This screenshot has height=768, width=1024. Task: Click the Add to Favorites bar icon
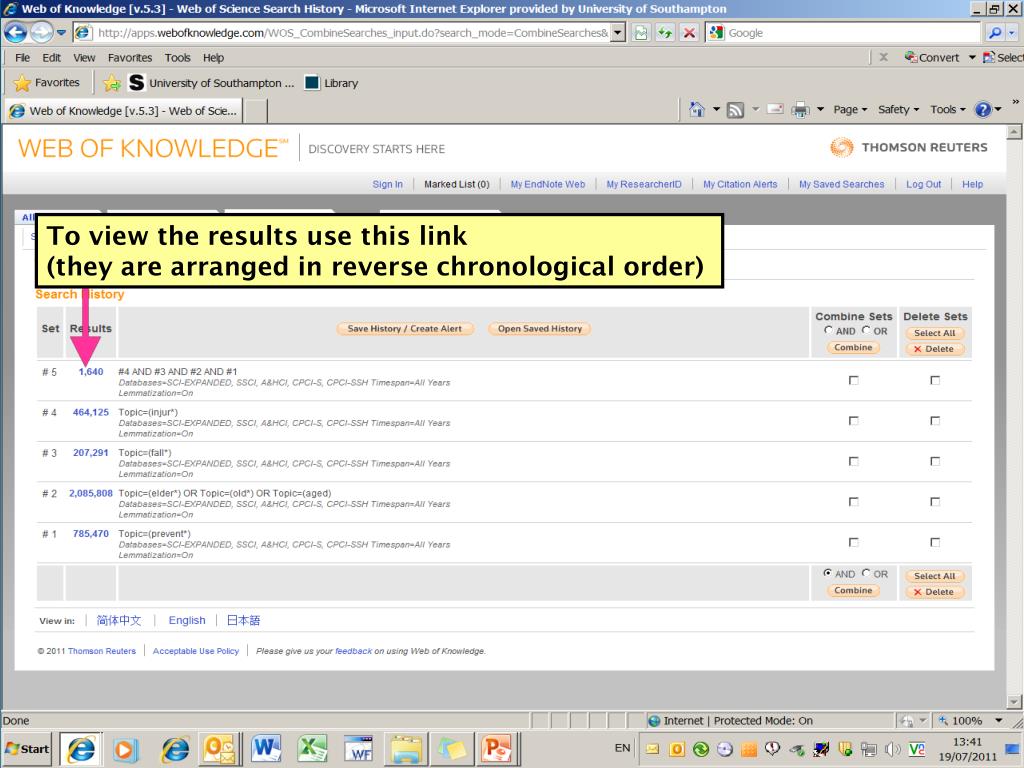[x=112, y=83]
